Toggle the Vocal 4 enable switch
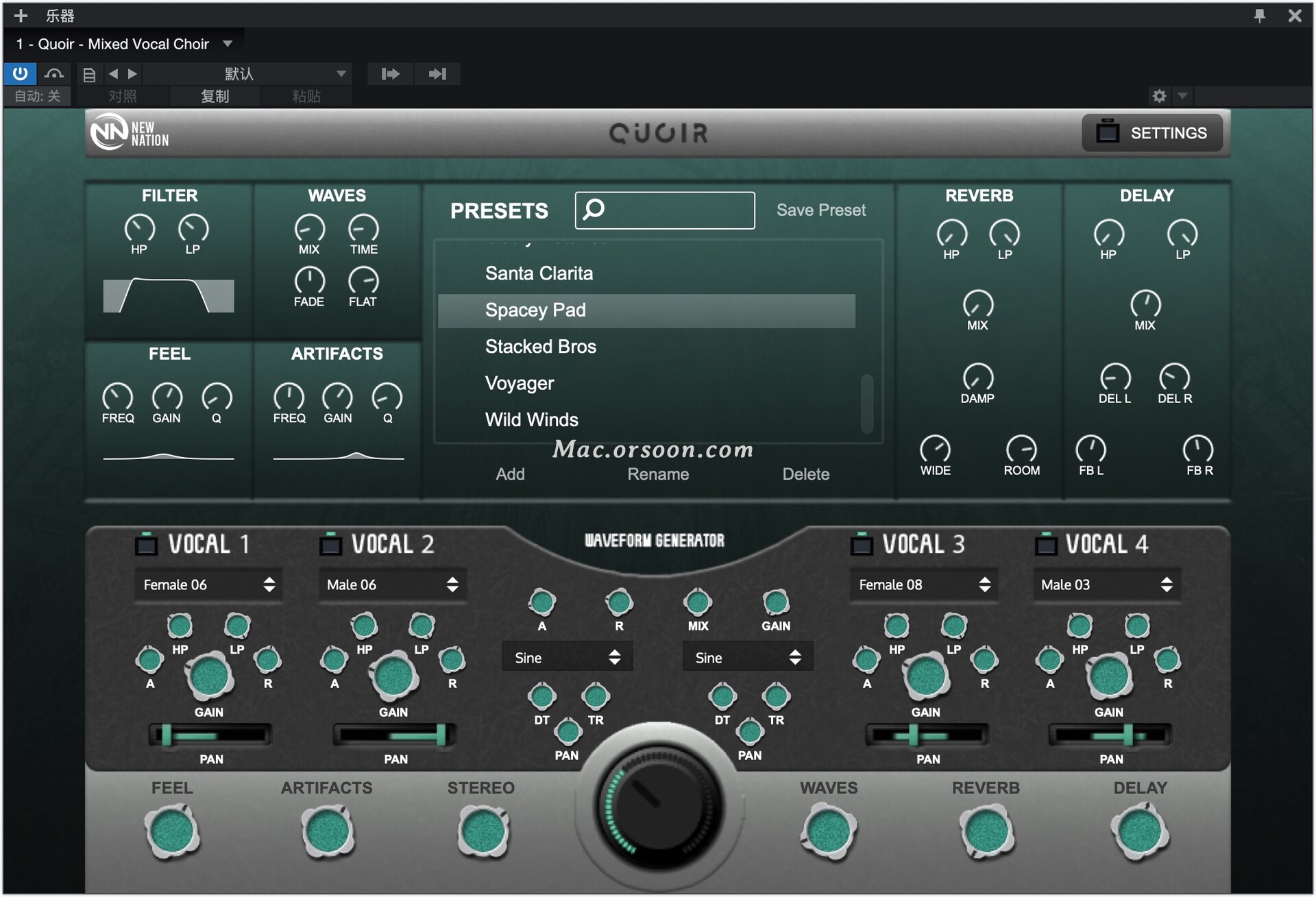 (1045, 544)
